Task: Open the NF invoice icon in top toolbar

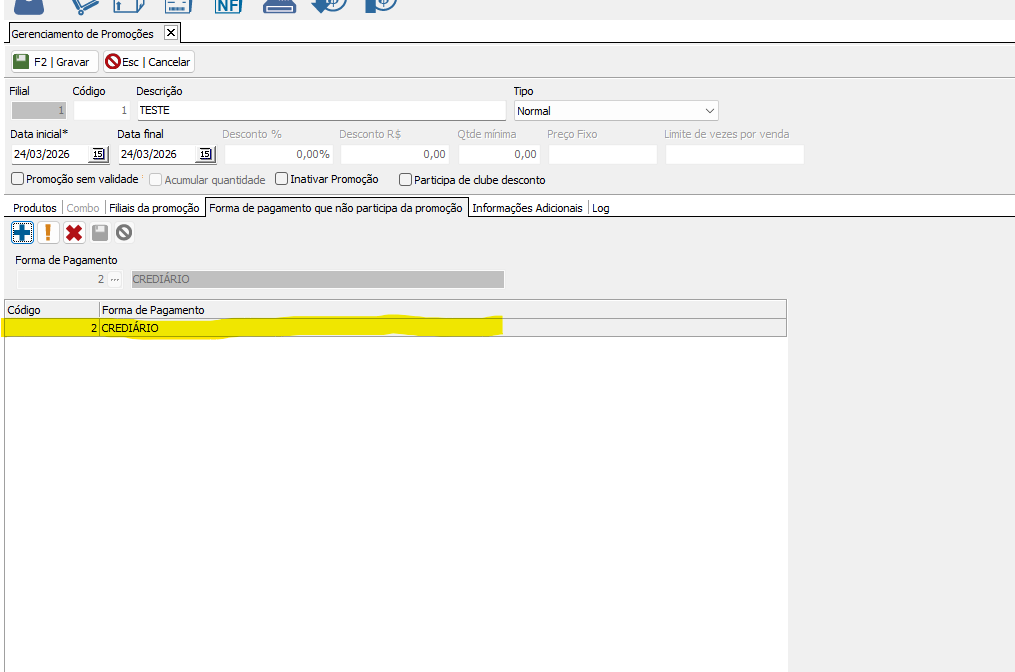Action: click(x=228, y=5)
